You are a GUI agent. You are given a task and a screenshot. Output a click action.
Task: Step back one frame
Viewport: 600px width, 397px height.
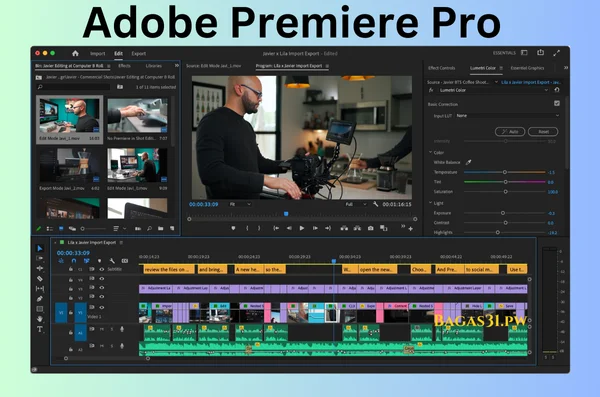pos(289,228)
